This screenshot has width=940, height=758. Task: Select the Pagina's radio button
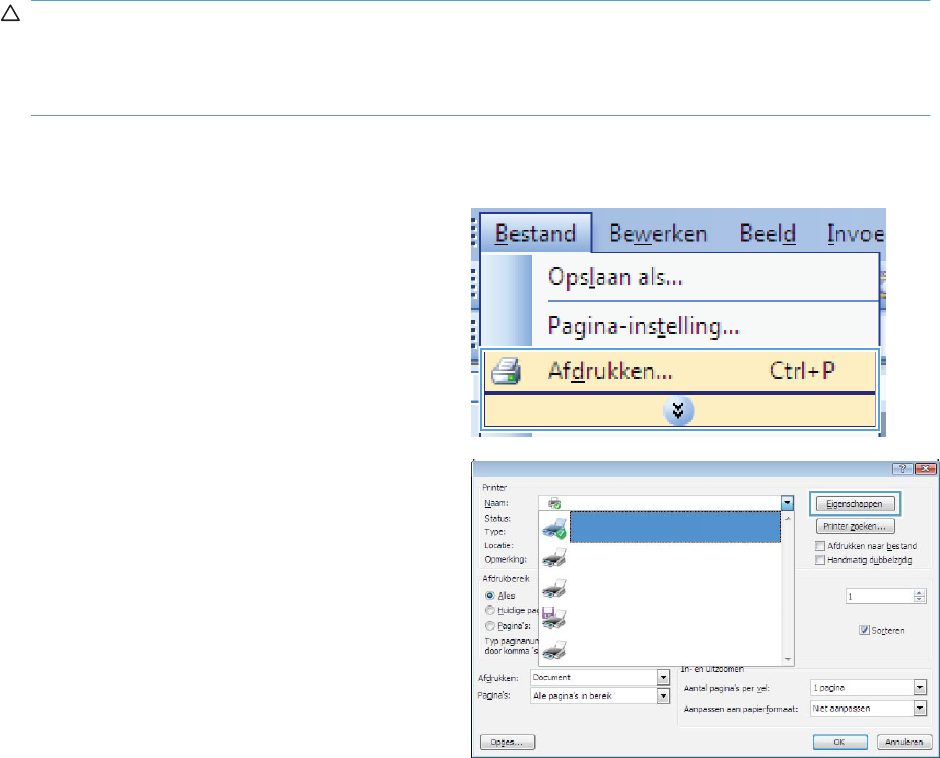click(490, 626)
